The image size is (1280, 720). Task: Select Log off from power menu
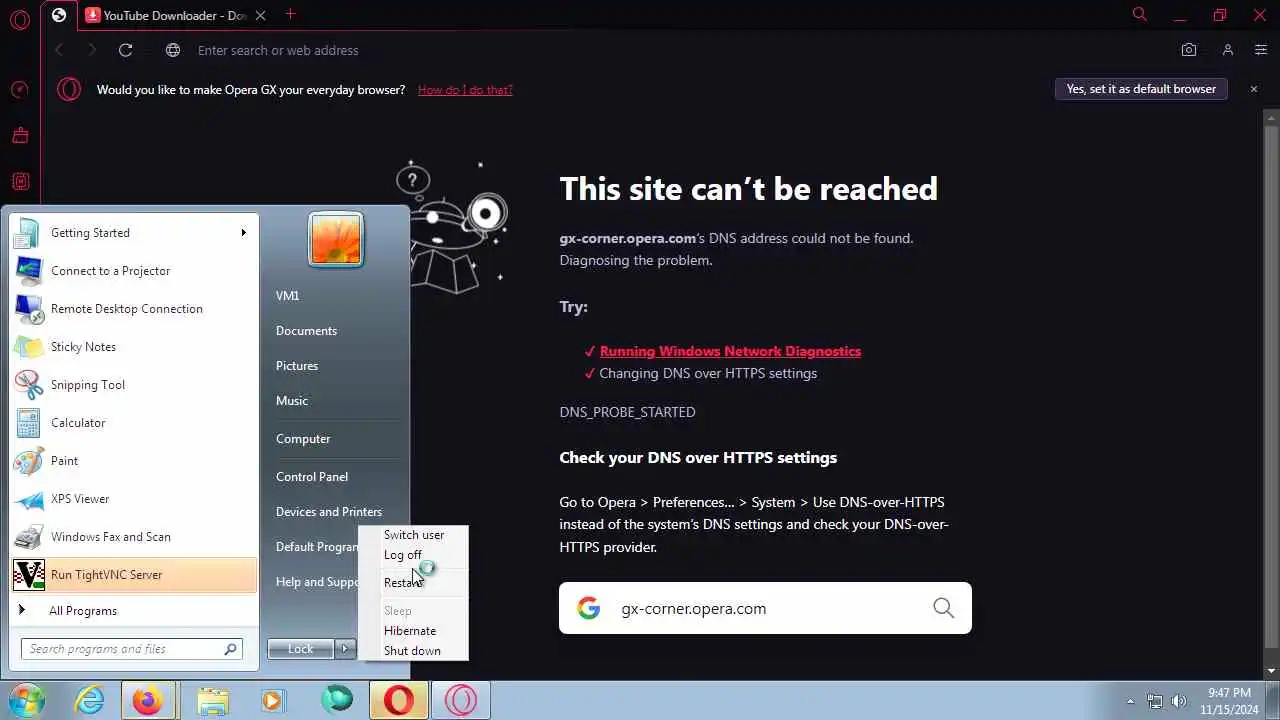tap(414, 555)
